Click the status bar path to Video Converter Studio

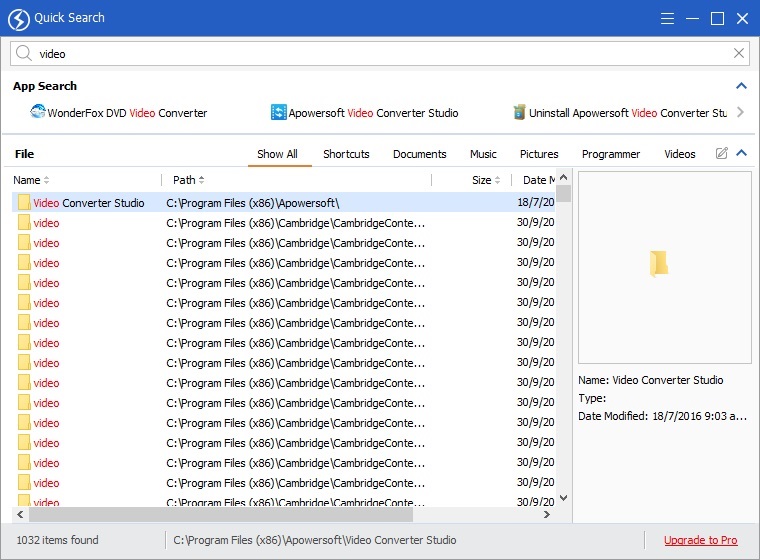(315, 540)
